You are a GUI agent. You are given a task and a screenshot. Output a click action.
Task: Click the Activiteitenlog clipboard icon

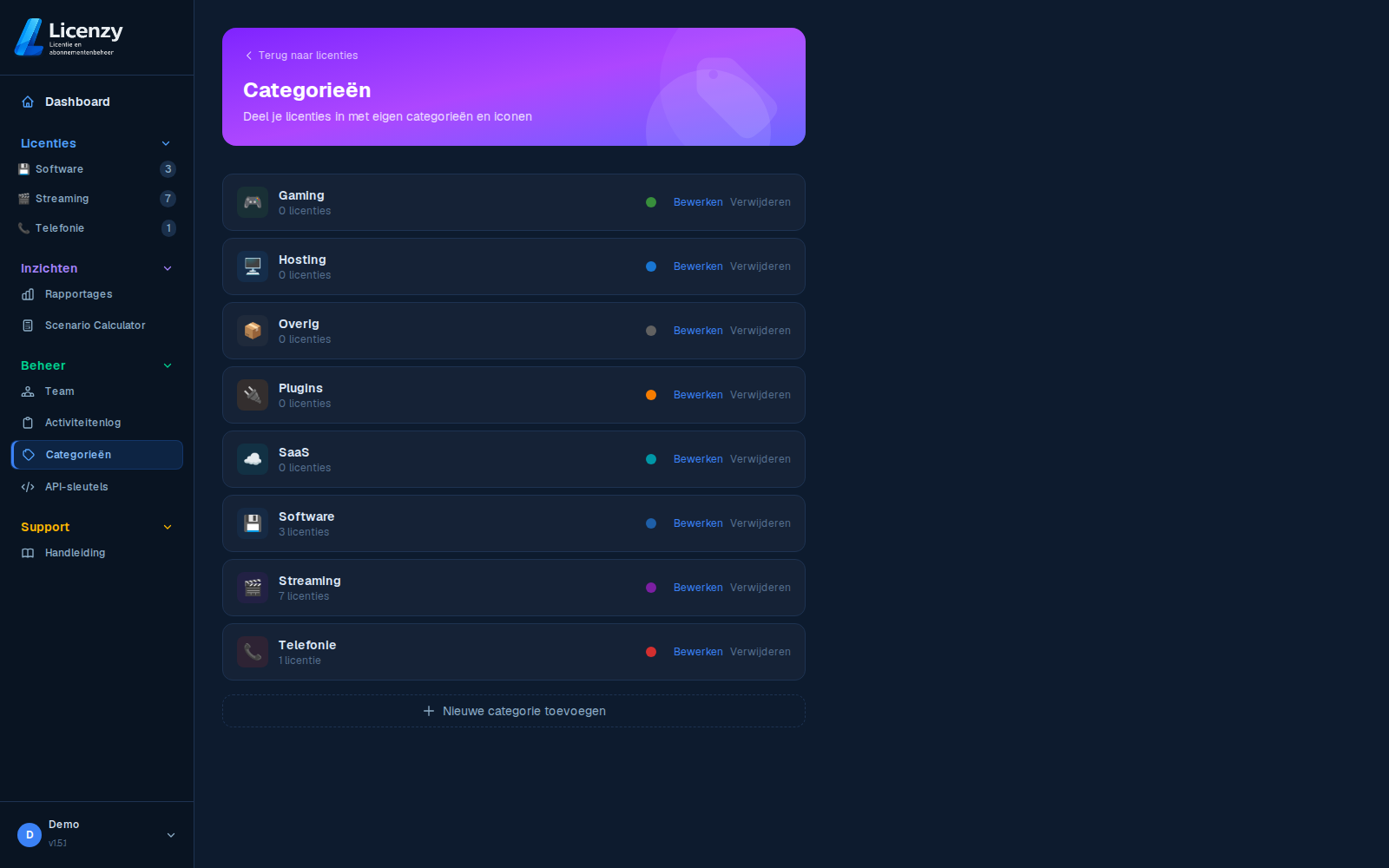pyautogui.click(x=28, y=423)
